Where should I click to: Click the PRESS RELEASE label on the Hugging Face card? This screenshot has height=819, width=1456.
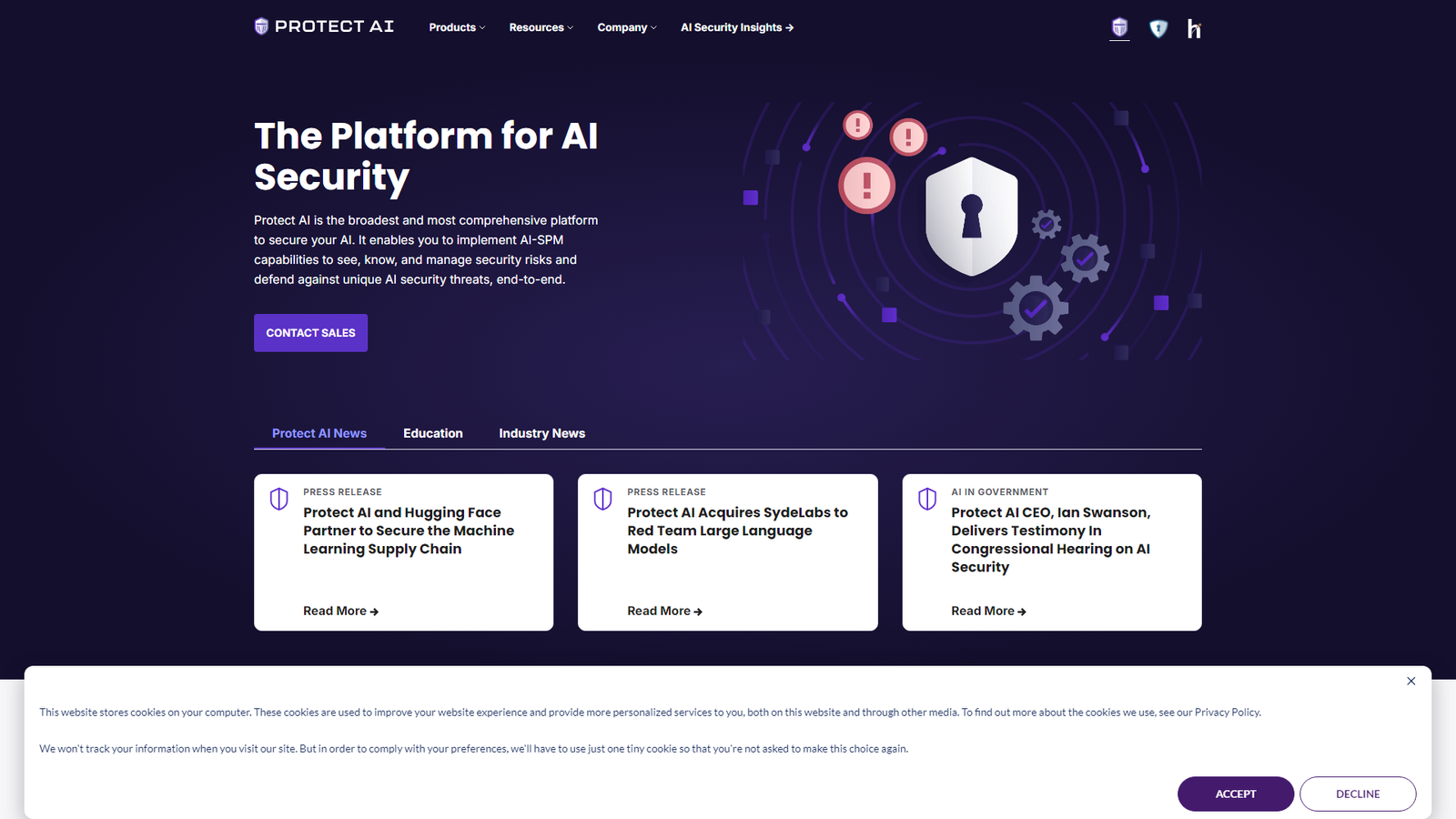pos(342,491)
